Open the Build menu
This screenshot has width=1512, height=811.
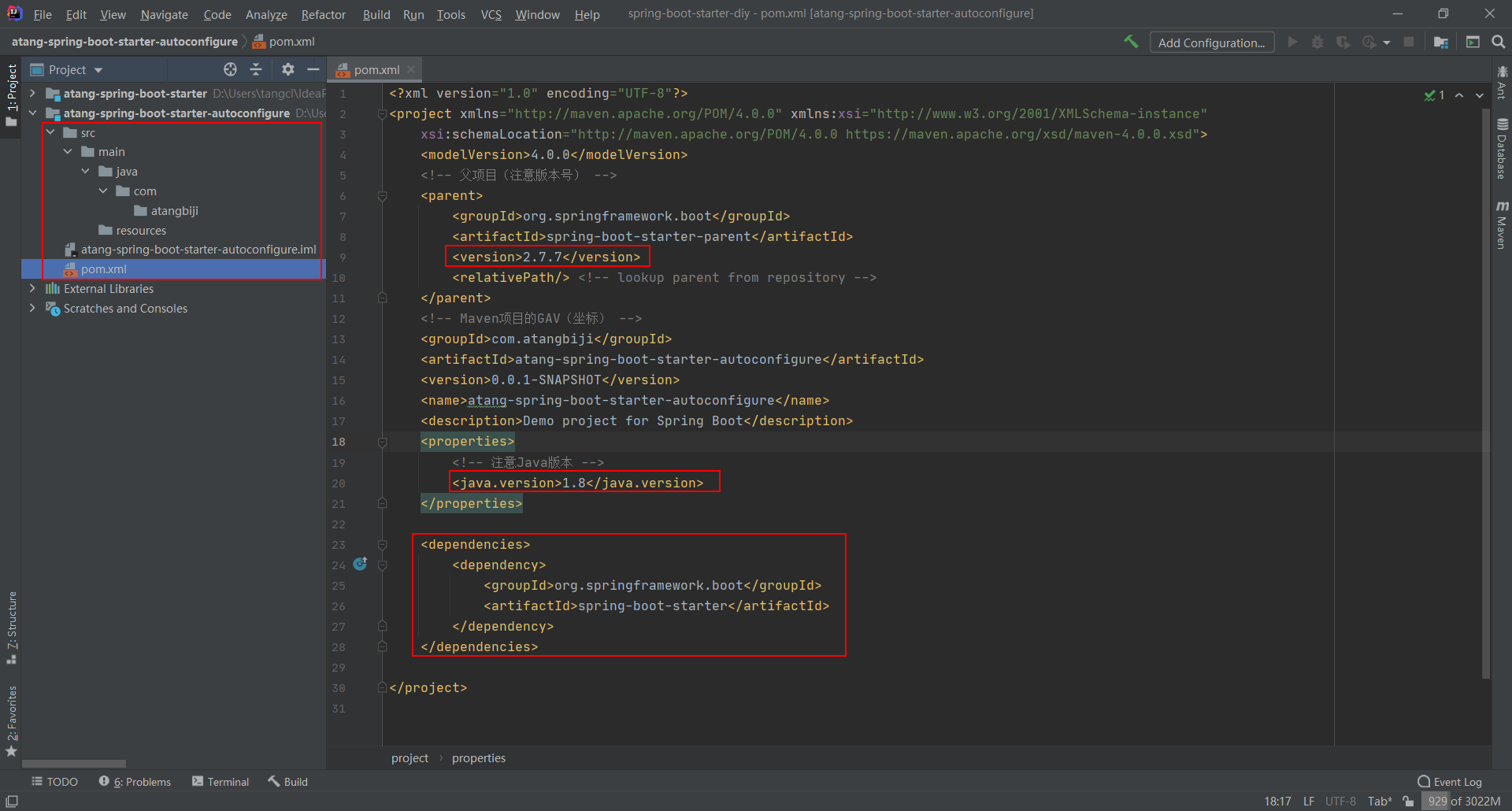376,14
